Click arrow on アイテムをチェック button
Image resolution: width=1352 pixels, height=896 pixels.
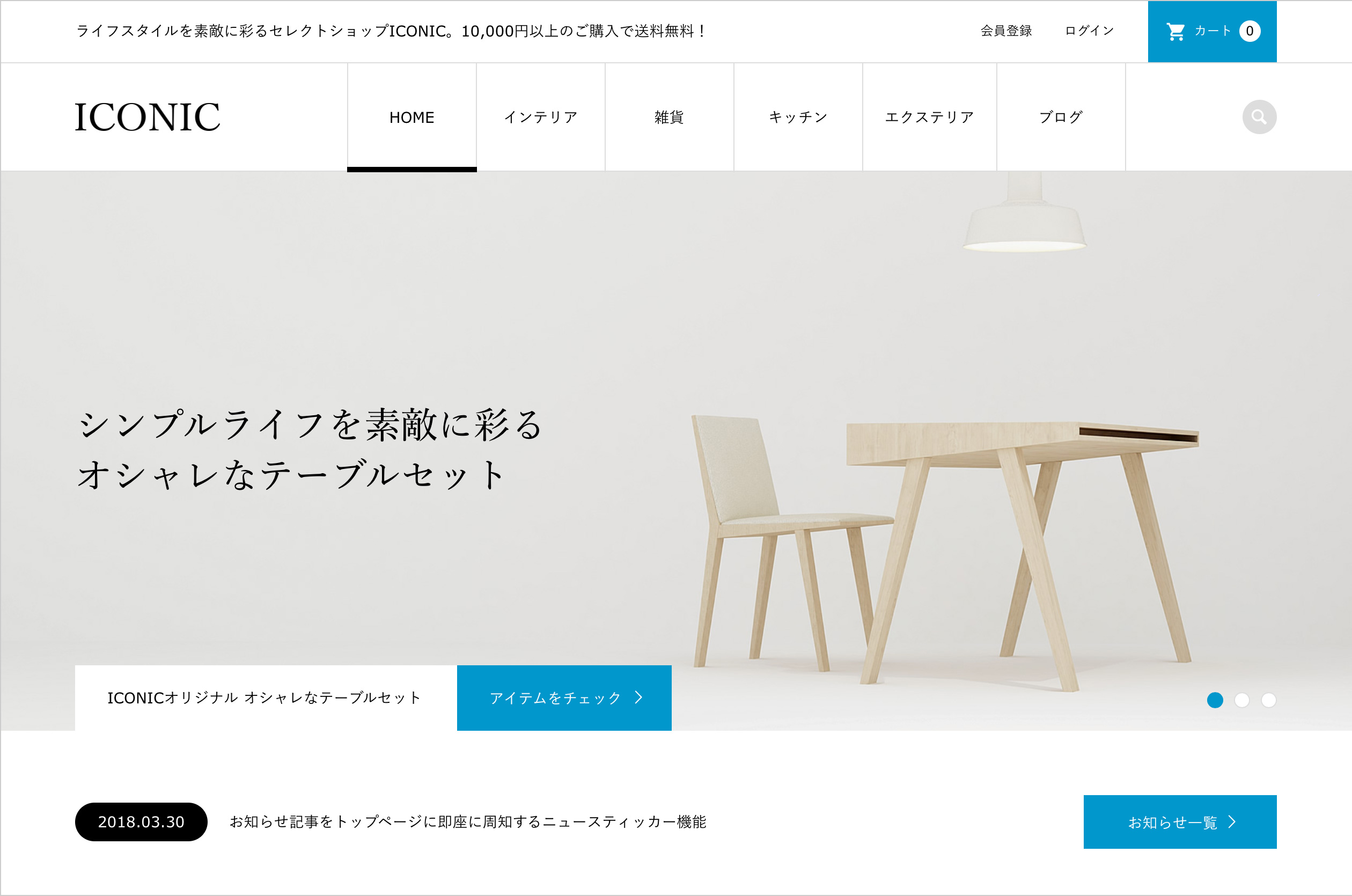tap(639, 697)
